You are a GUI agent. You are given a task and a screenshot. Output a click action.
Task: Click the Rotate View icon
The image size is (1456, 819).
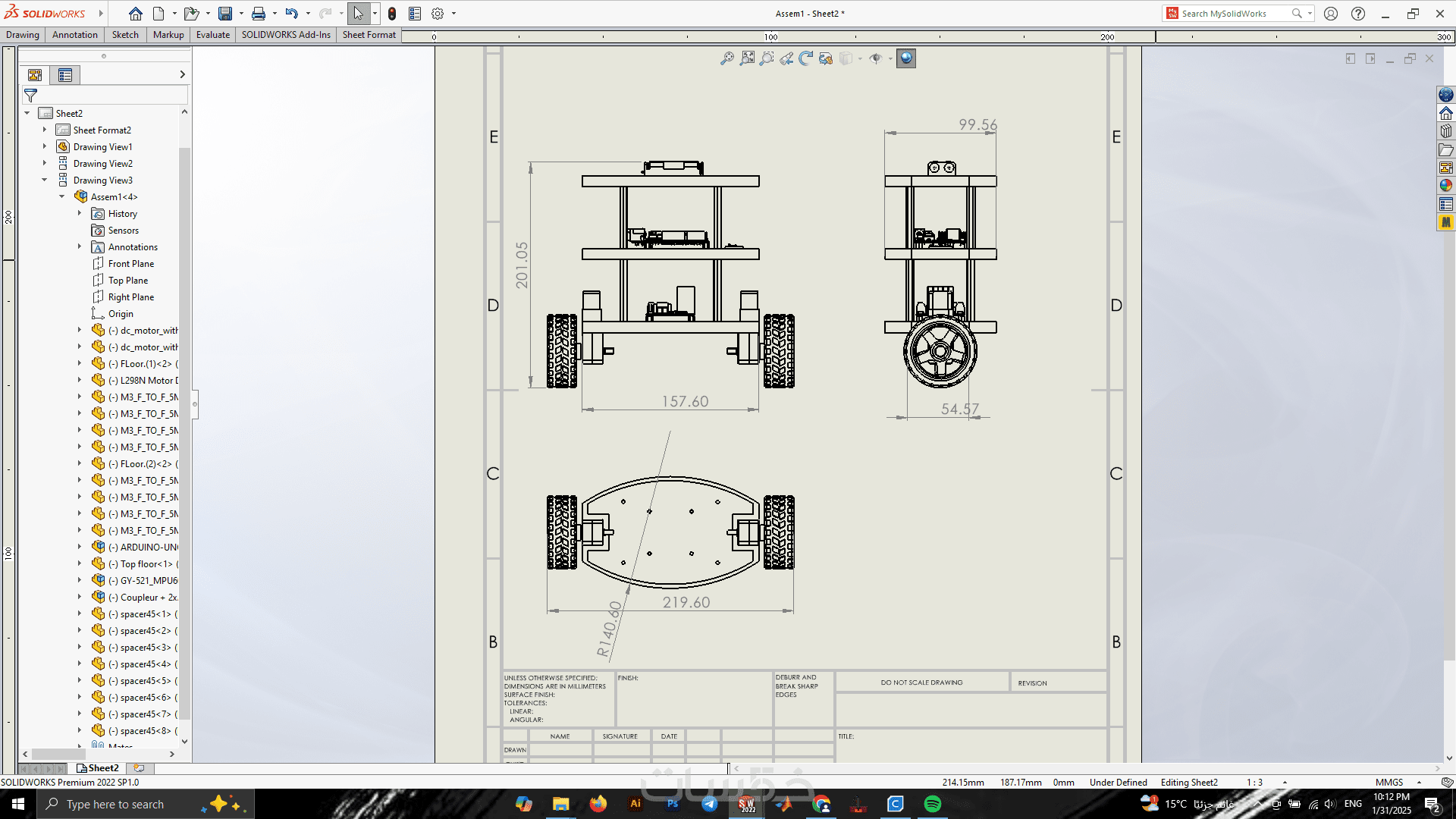pyautogui.click(x=805, y=58)
